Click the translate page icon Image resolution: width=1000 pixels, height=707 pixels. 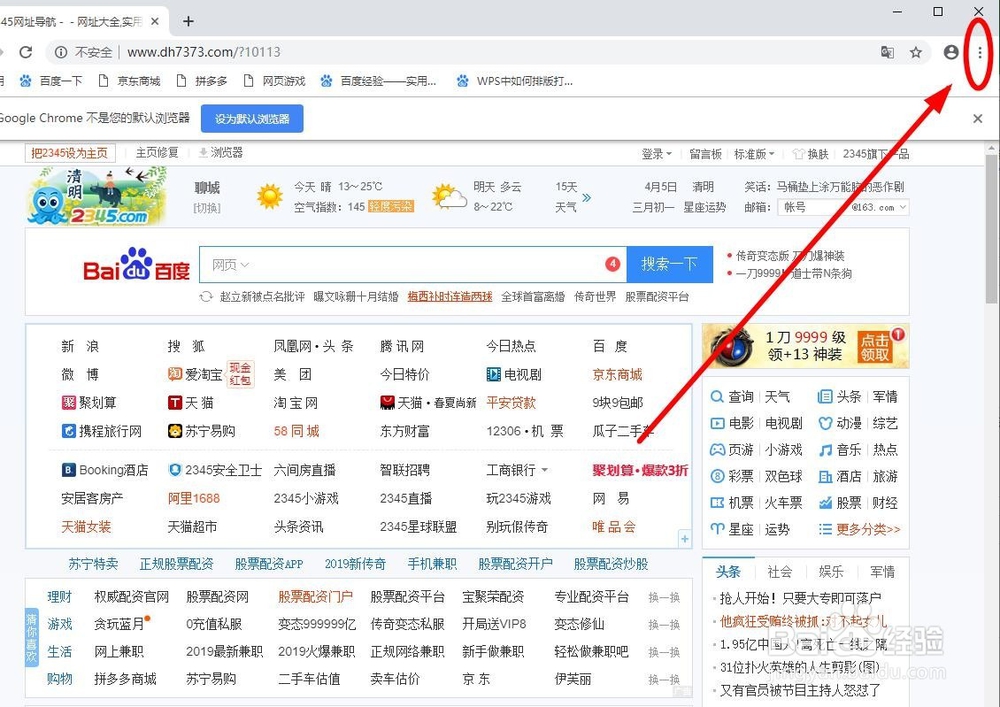click(x=887, y=52)
